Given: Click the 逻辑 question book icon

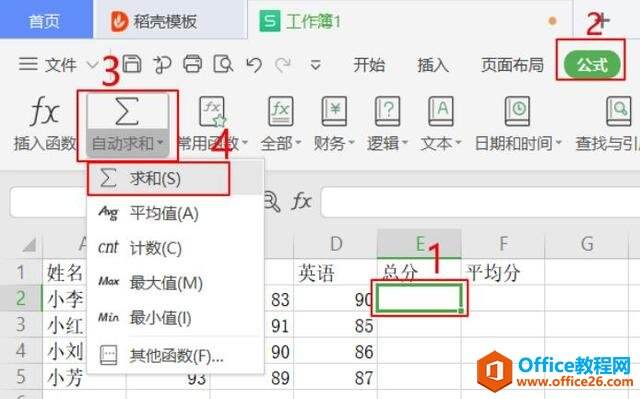Looking at the screenshot, I should 387,111.
